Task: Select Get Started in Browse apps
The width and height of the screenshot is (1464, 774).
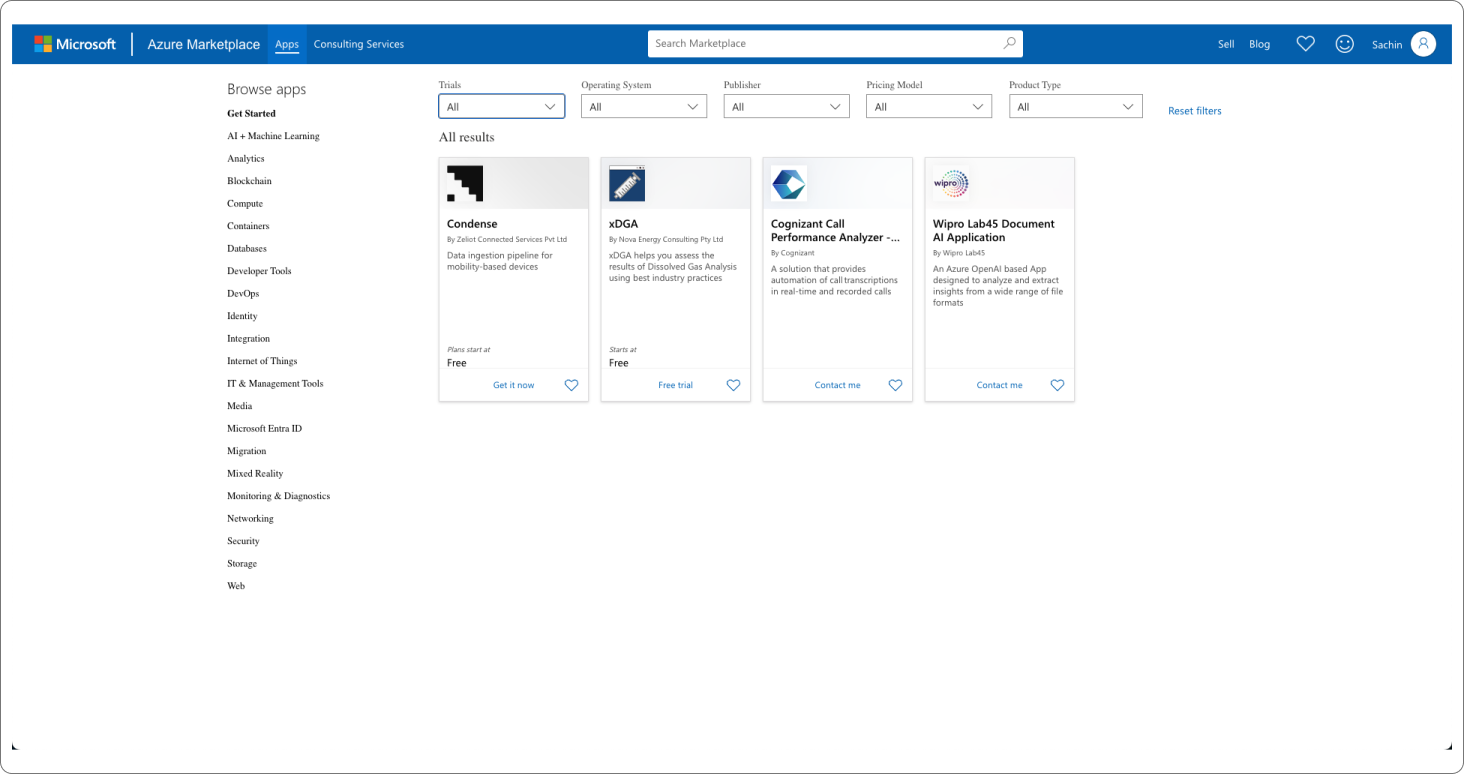Action: pos(251,114)
